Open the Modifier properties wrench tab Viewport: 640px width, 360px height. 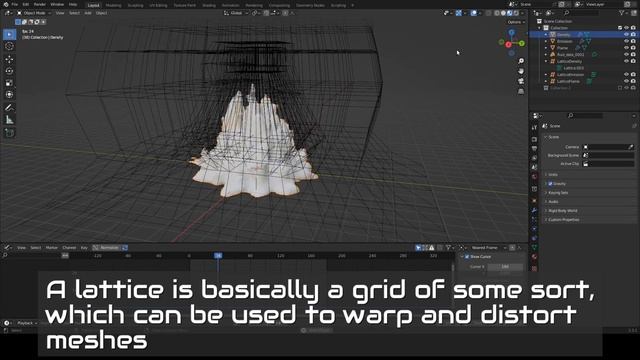[x=534, y=210]
